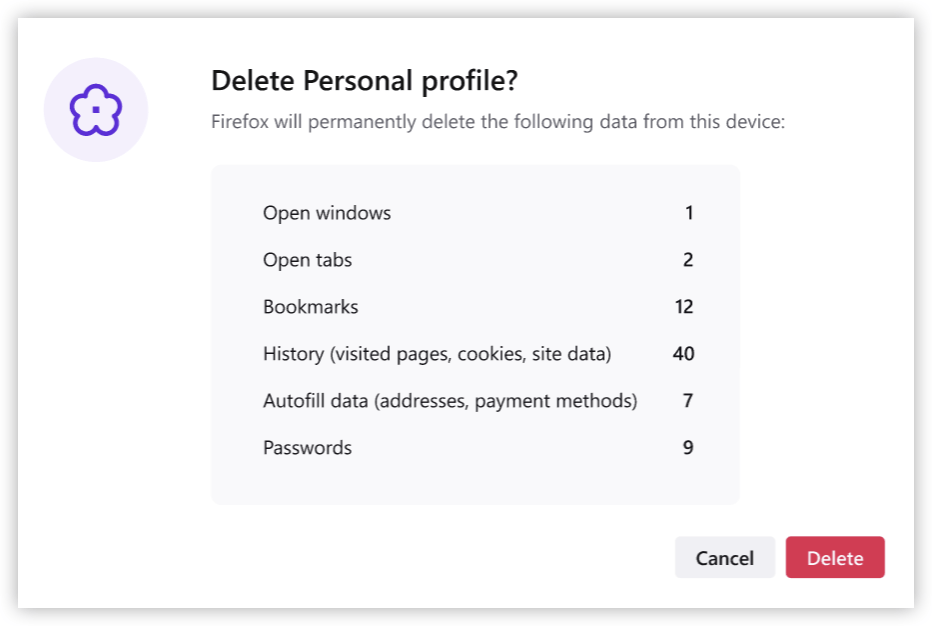Click the Passwords count of 9

[688, 448]
